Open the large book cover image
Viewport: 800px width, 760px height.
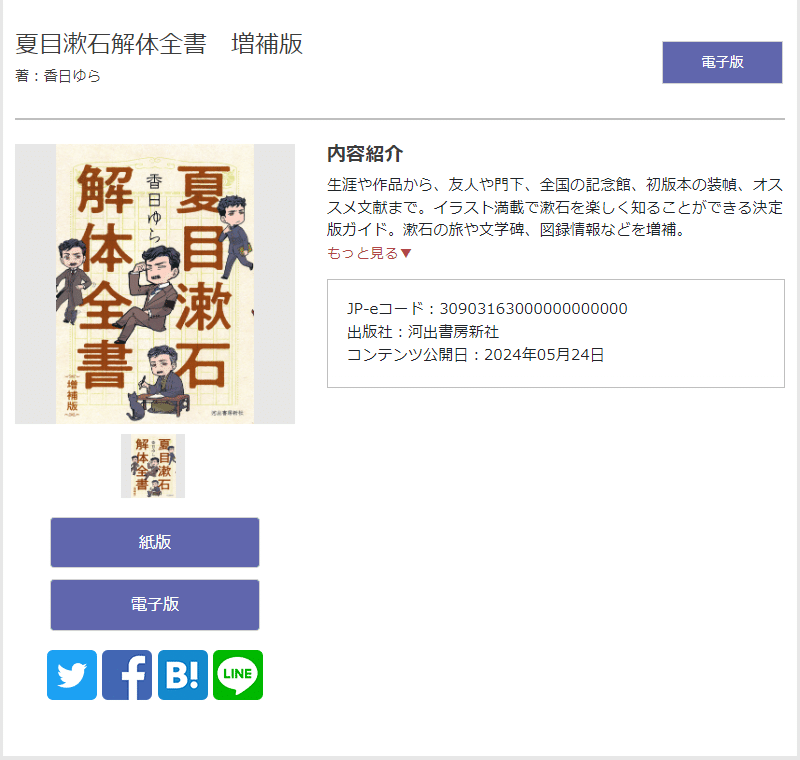(155, 284)
